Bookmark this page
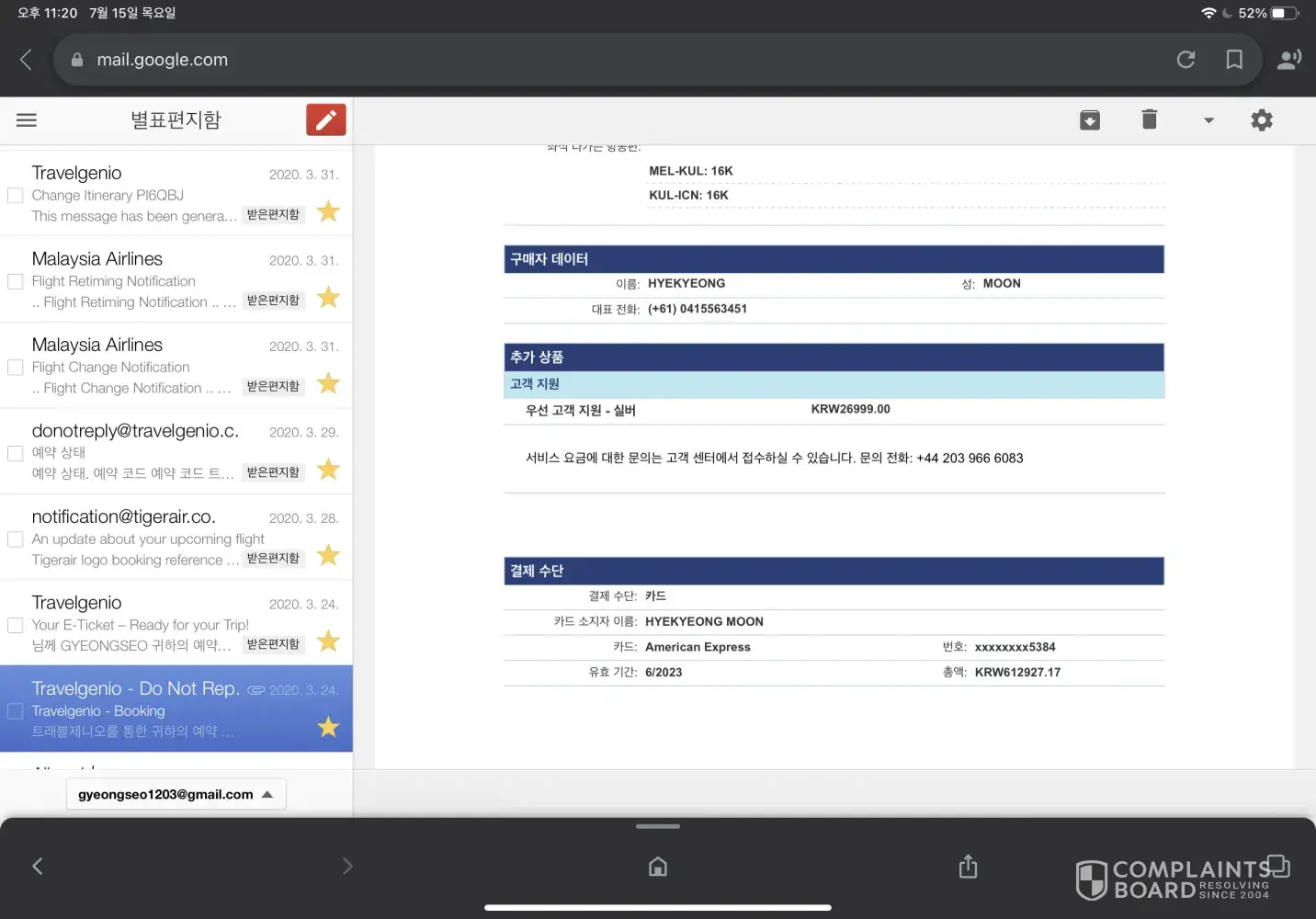This screenshot has width=1316, height=919. pos(1234,60)
